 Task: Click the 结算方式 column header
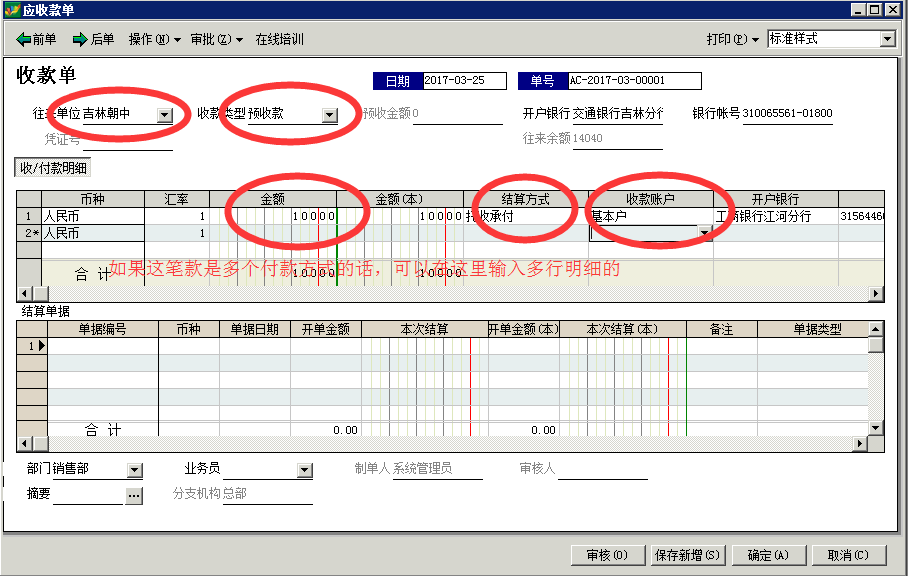[525, 199]
